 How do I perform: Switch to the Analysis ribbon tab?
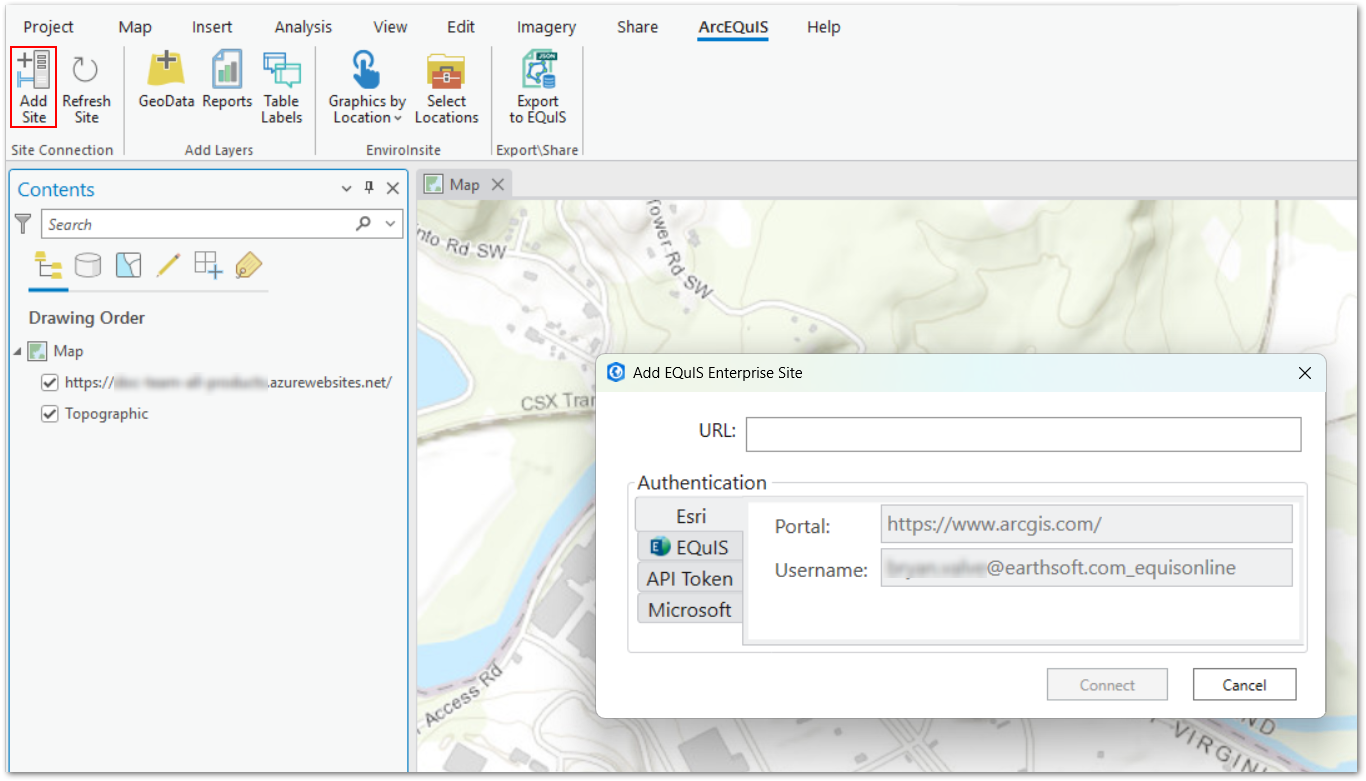[303, 27]
